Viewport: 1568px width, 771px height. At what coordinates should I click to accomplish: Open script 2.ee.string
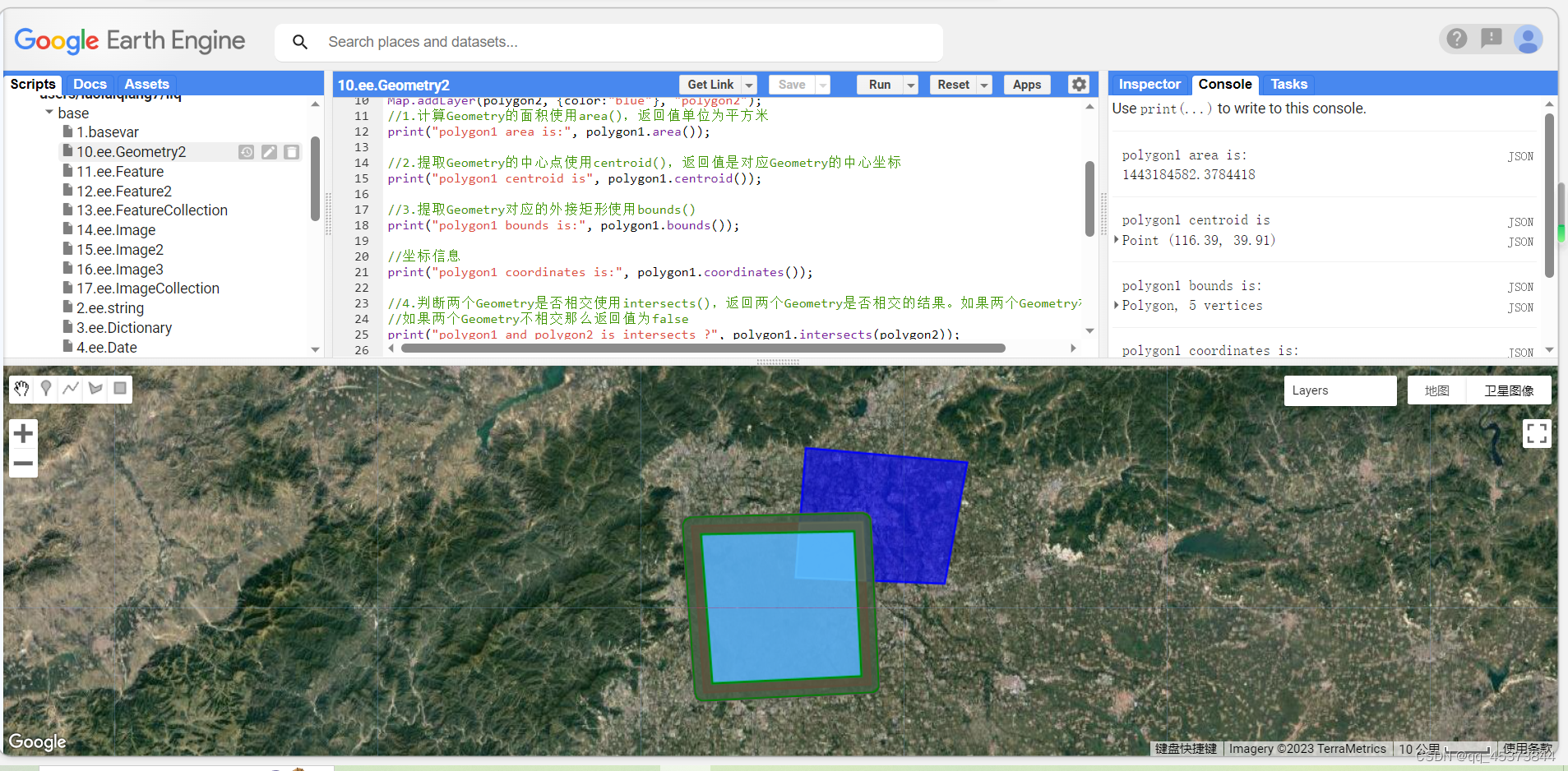[110, 308]
